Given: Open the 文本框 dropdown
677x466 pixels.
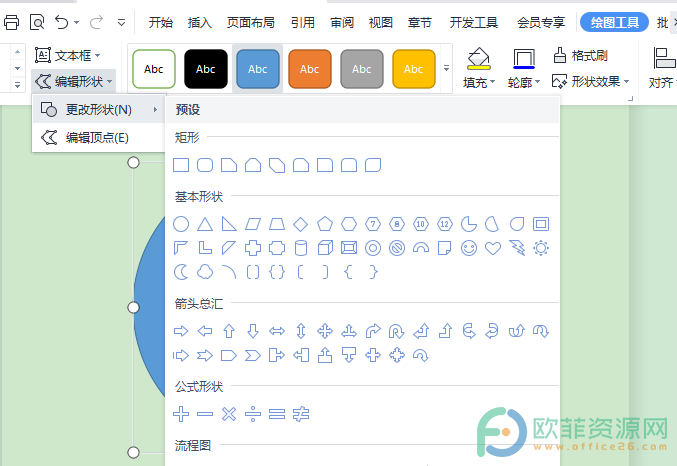Looking at the screenshot, I should coord(67,55).
